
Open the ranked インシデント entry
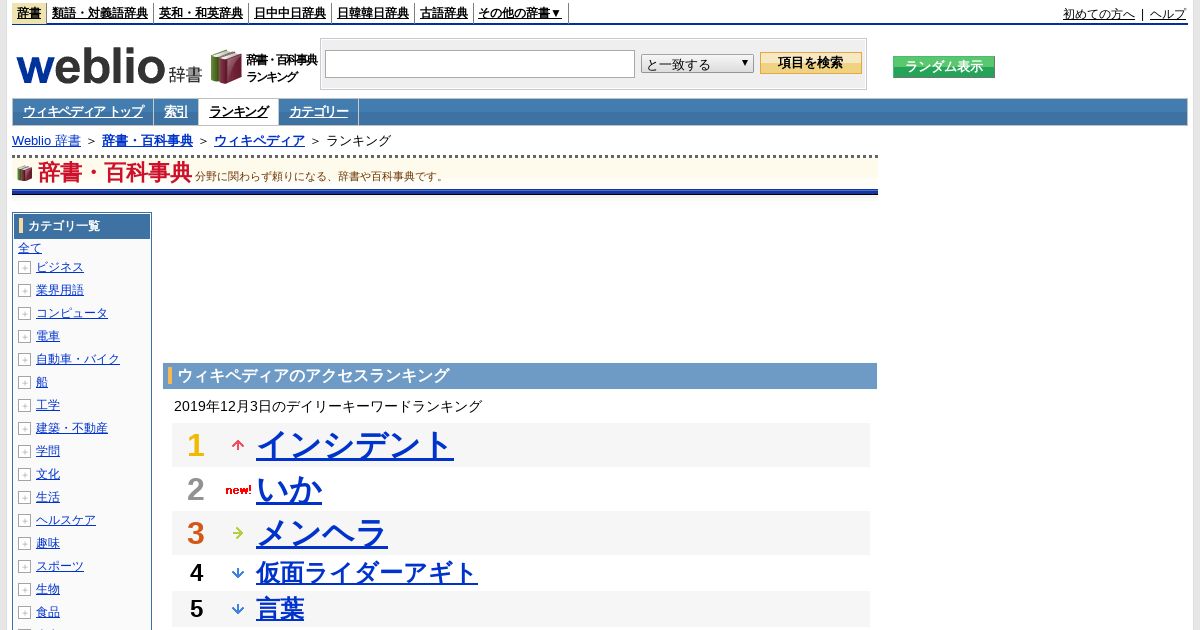355,445
